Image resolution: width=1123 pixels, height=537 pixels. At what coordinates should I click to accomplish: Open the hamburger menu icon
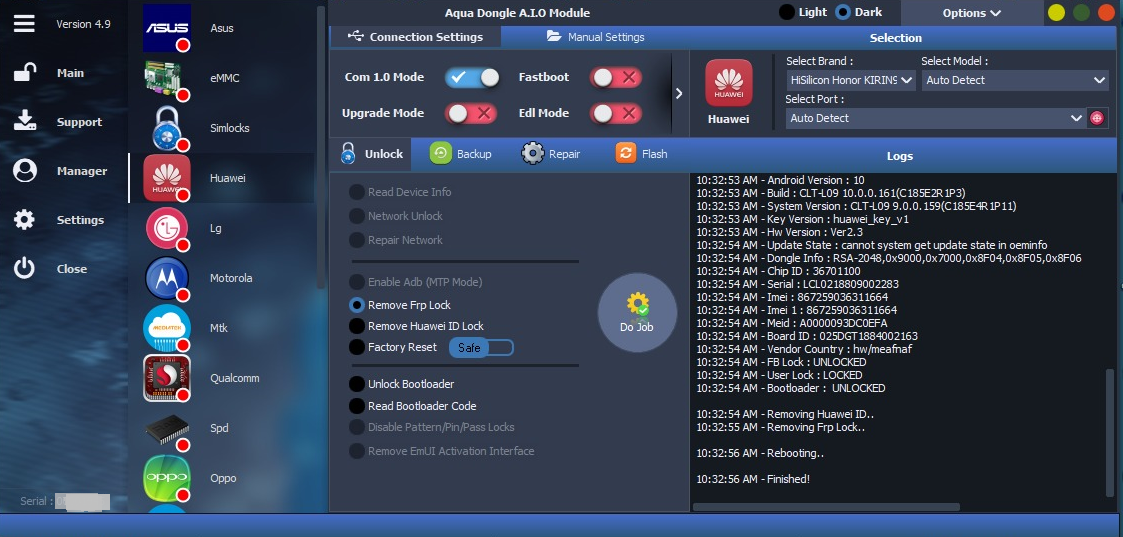[x=24, y=24]
